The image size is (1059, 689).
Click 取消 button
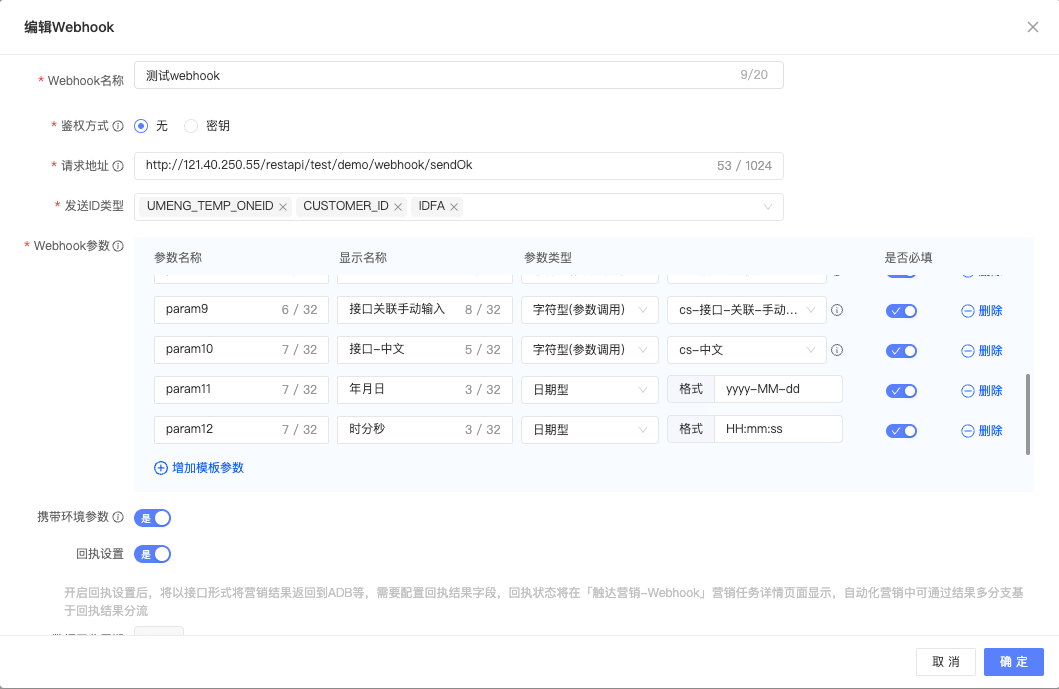coord(946,662)
